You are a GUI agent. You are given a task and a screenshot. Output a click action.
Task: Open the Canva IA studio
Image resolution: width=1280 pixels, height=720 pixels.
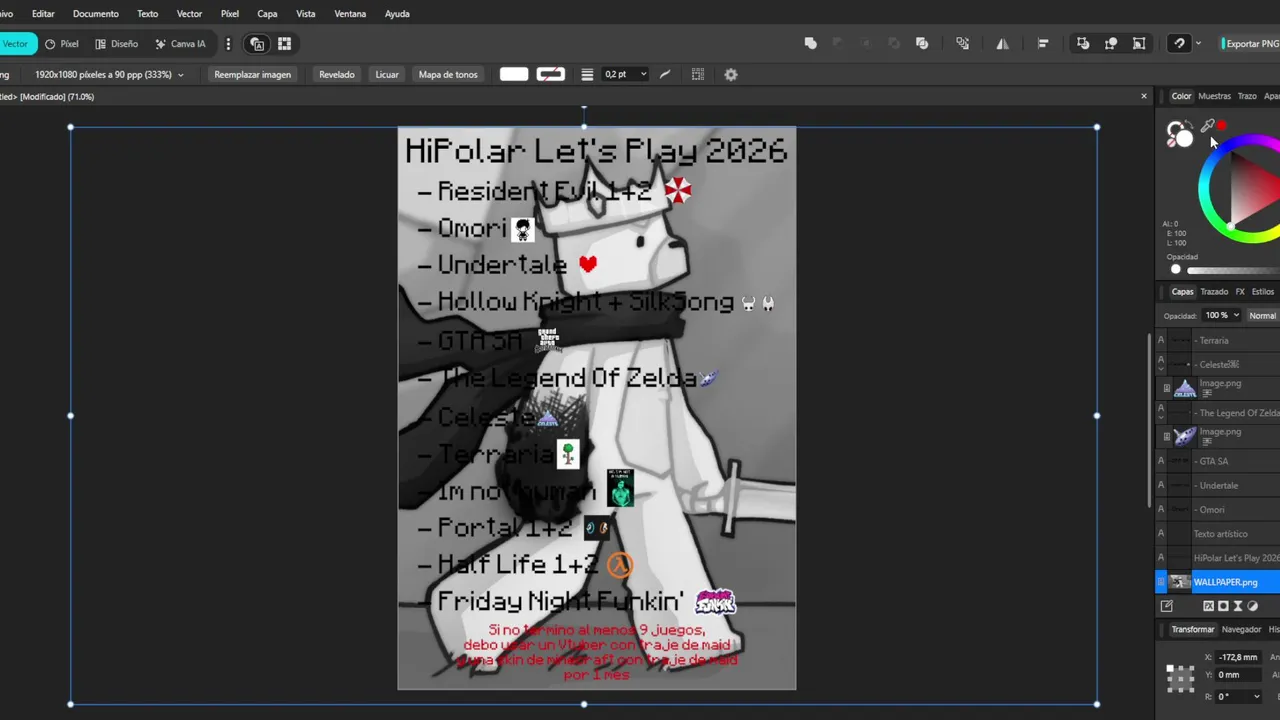pos(181,44)
